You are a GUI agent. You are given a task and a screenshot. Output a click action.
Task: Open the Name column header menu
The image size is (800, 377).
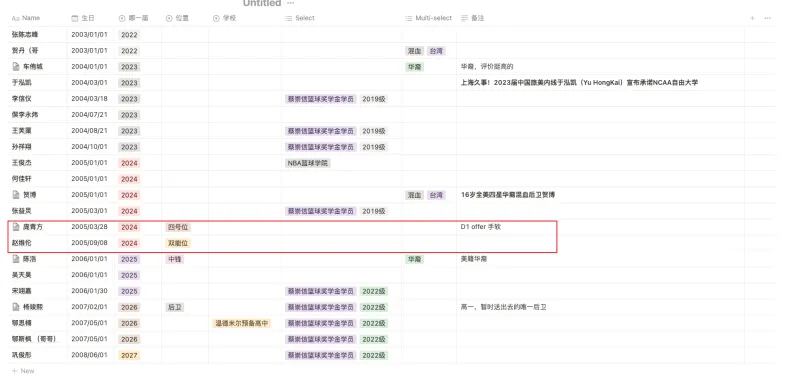(26, 18)
